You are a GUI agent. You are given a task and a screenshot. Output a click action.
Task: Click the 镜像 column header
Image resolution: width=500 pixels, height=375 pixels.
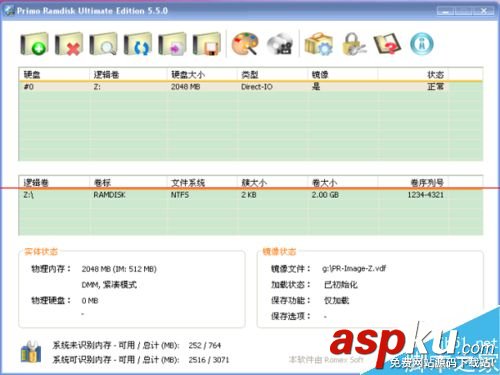click(320, 74)
